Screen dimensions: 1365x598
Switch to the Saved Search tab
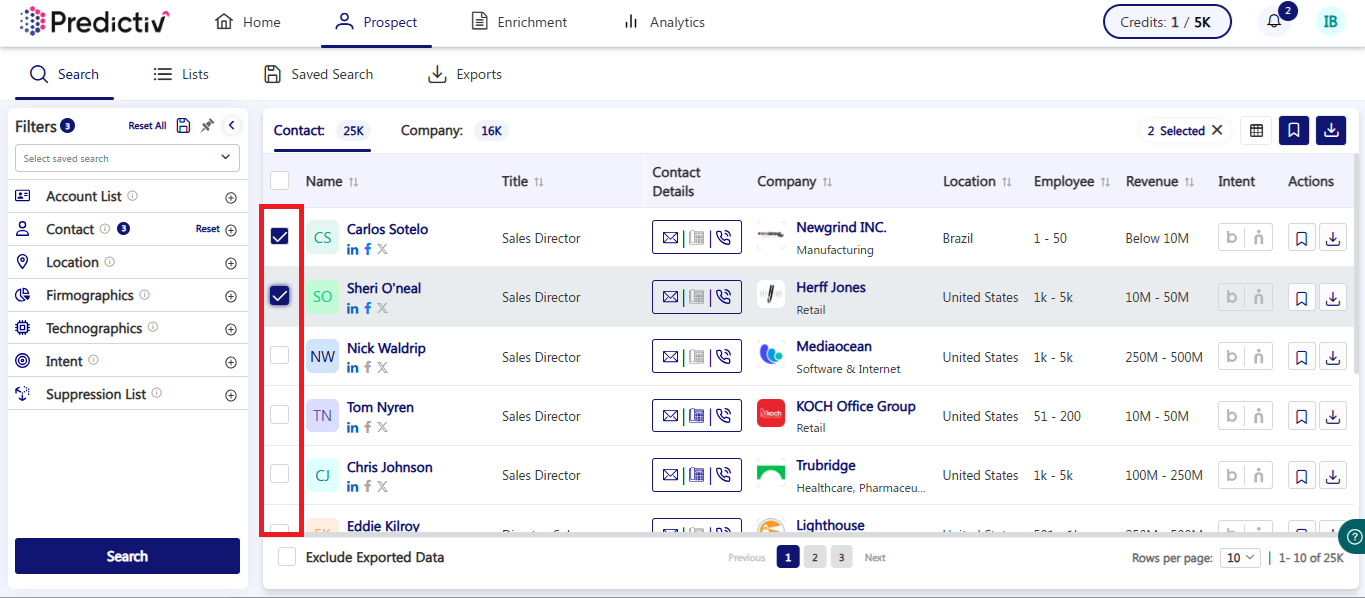coord(318,74)
